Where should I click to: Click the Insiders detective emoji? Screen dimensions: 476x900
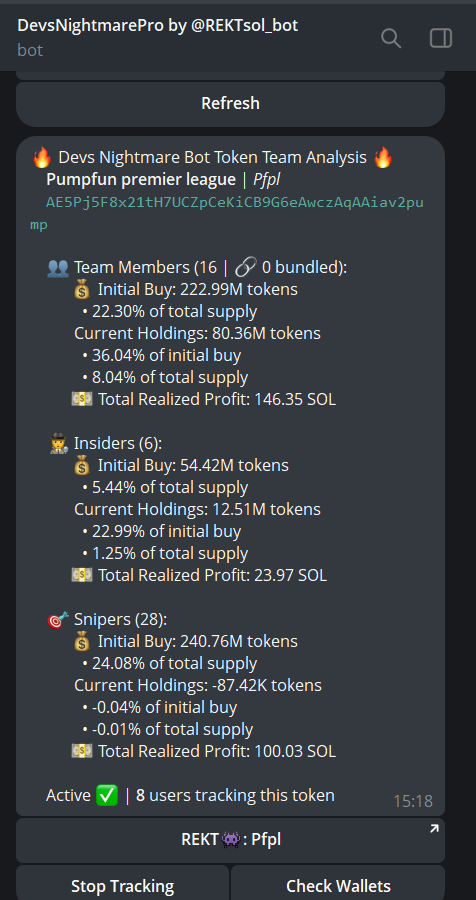click(60, 444)
